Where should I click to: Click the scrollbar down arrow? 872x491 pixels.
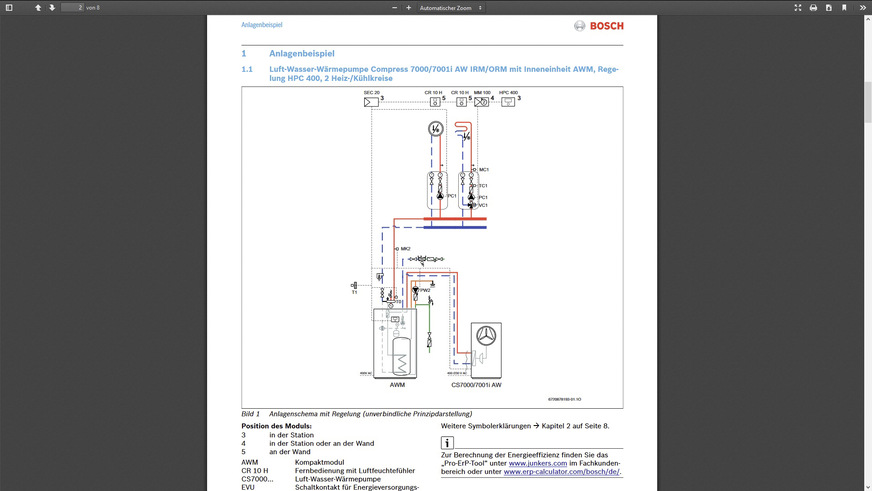click(x=867, y=486)
